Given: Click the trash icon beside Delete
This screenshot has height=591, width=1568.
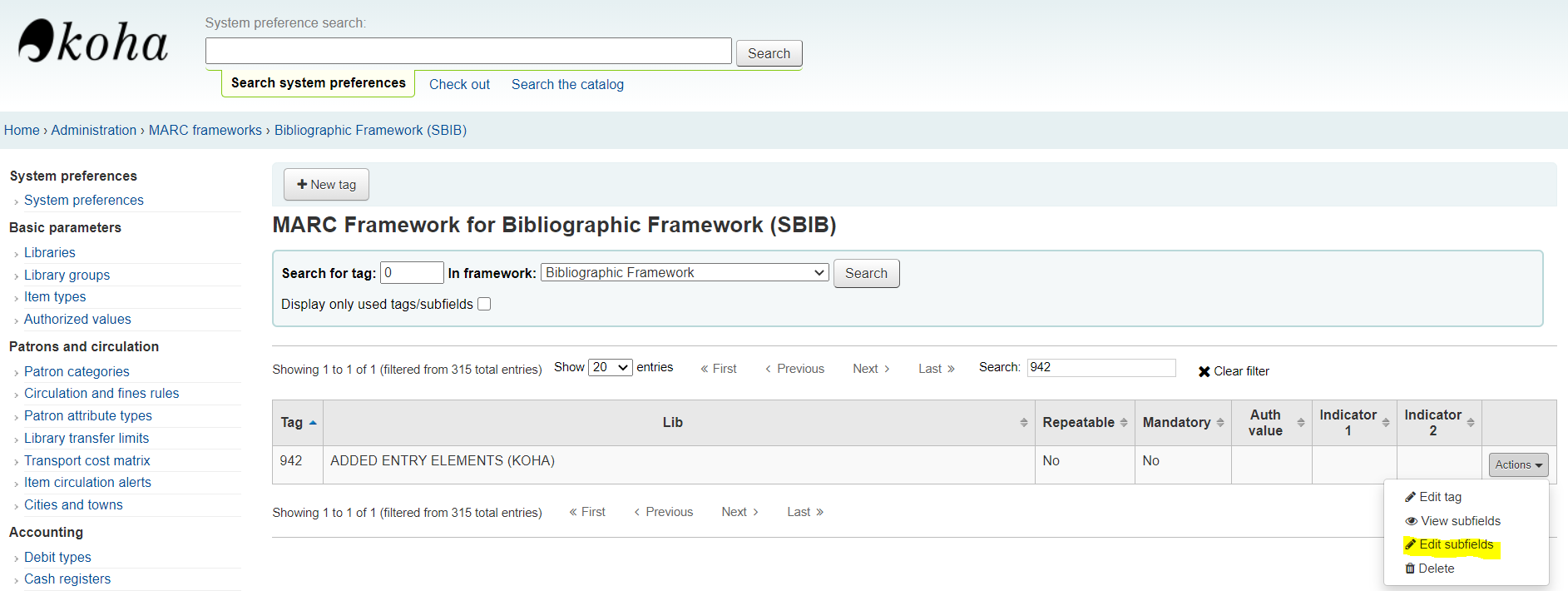Looking at the screenshot, I should [x=1410, y=569].
